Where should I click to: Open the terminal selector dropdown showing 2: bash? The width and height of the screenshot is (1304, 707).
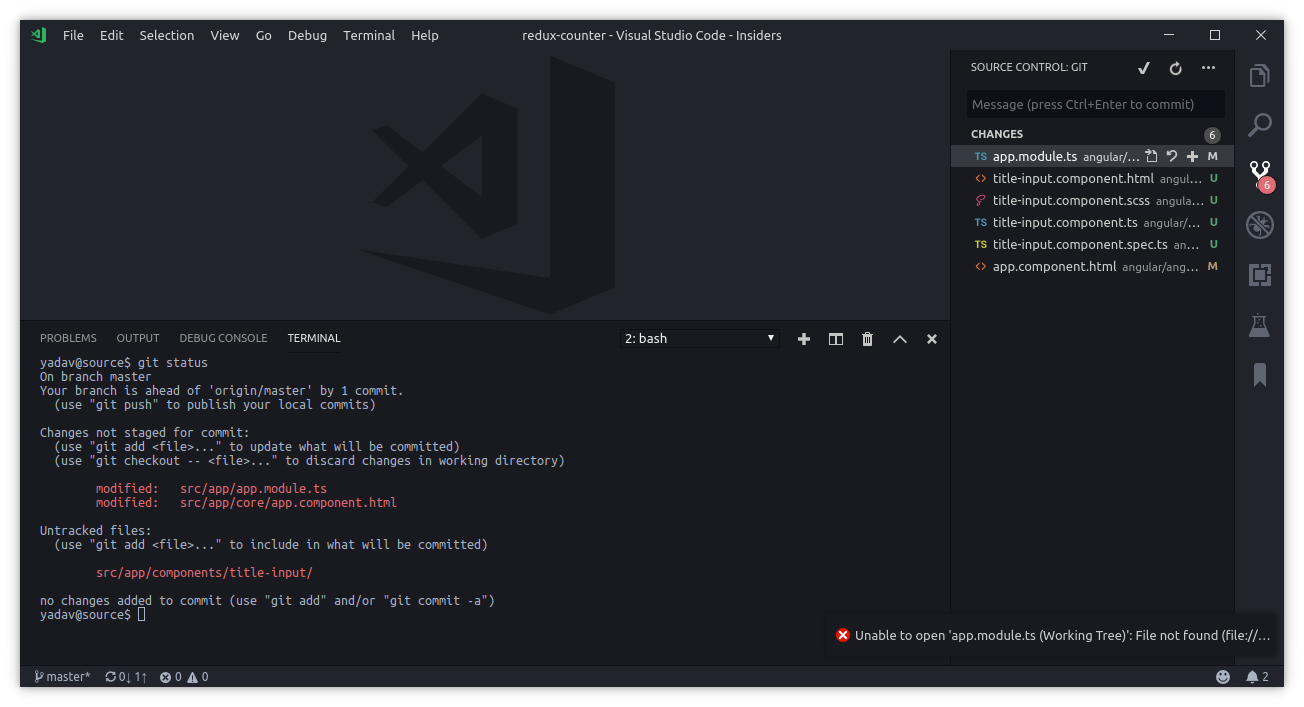699,338
